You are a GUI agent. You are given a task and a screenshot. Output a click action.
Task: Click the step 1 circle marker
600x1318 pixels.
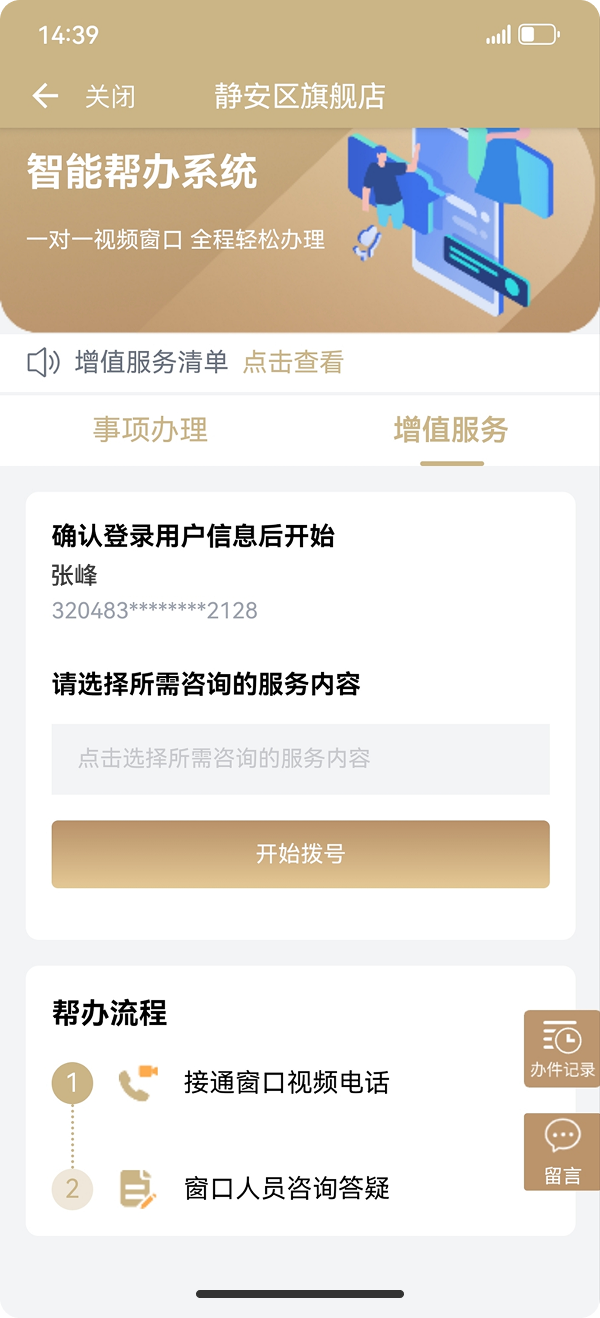coord(72,1083)
